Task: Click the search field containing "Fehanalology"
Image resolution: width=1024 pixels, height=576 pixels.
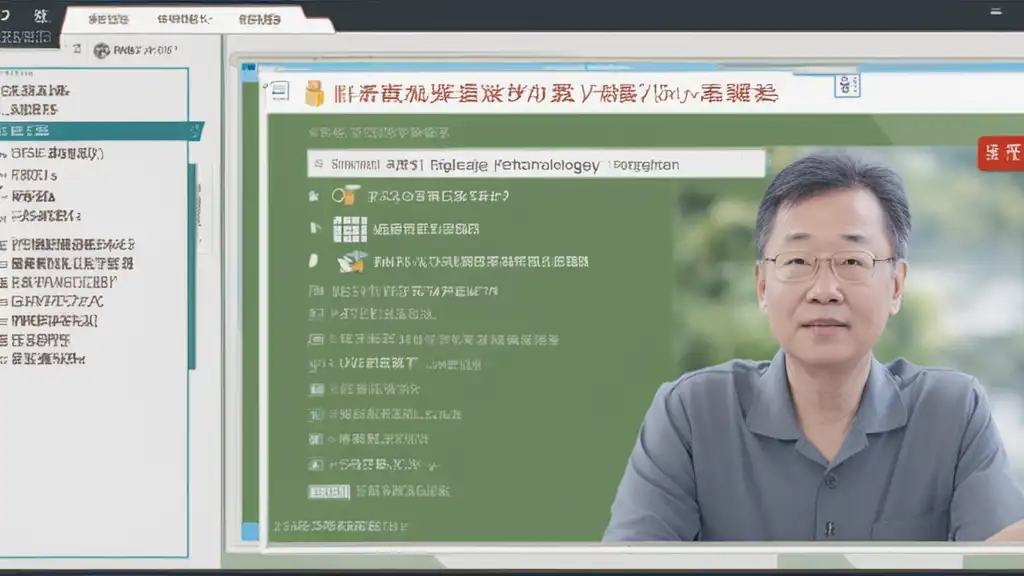Action: pos(536,164)
